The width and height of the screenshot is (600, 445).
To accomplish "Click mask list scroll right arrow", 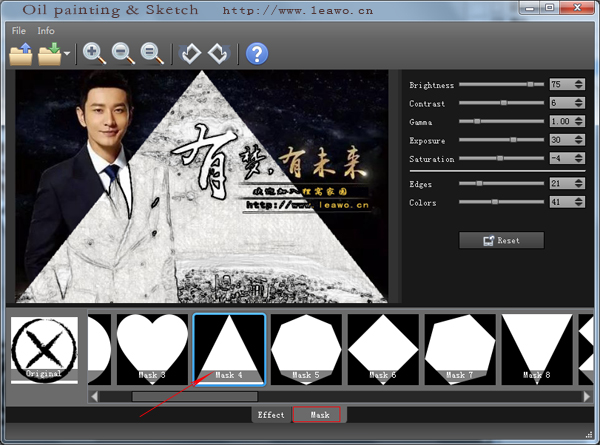I will tap(587, 396).
